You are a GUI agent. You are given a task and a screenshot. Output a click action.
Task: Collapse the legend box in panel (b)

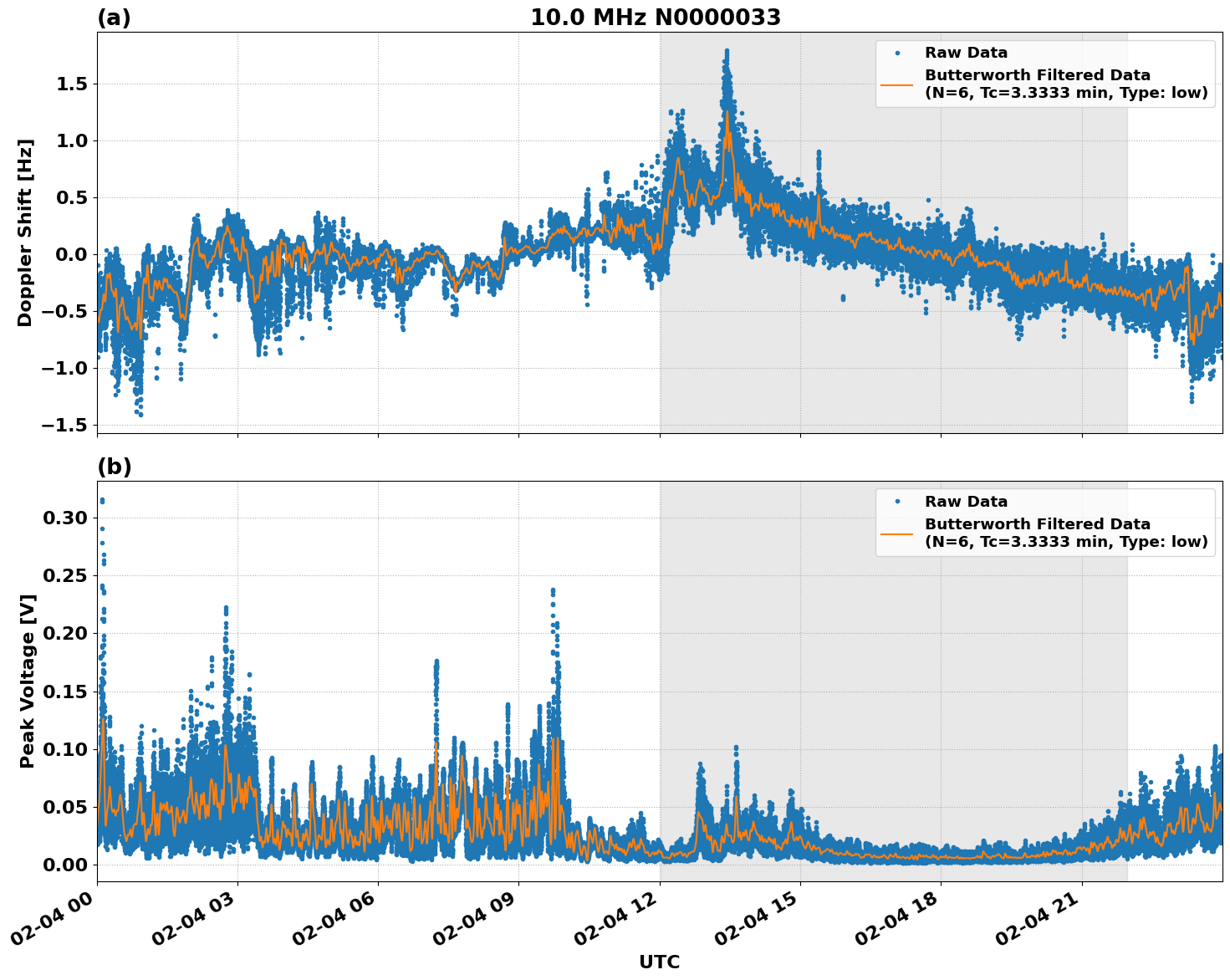click(x=1045, y=518)
